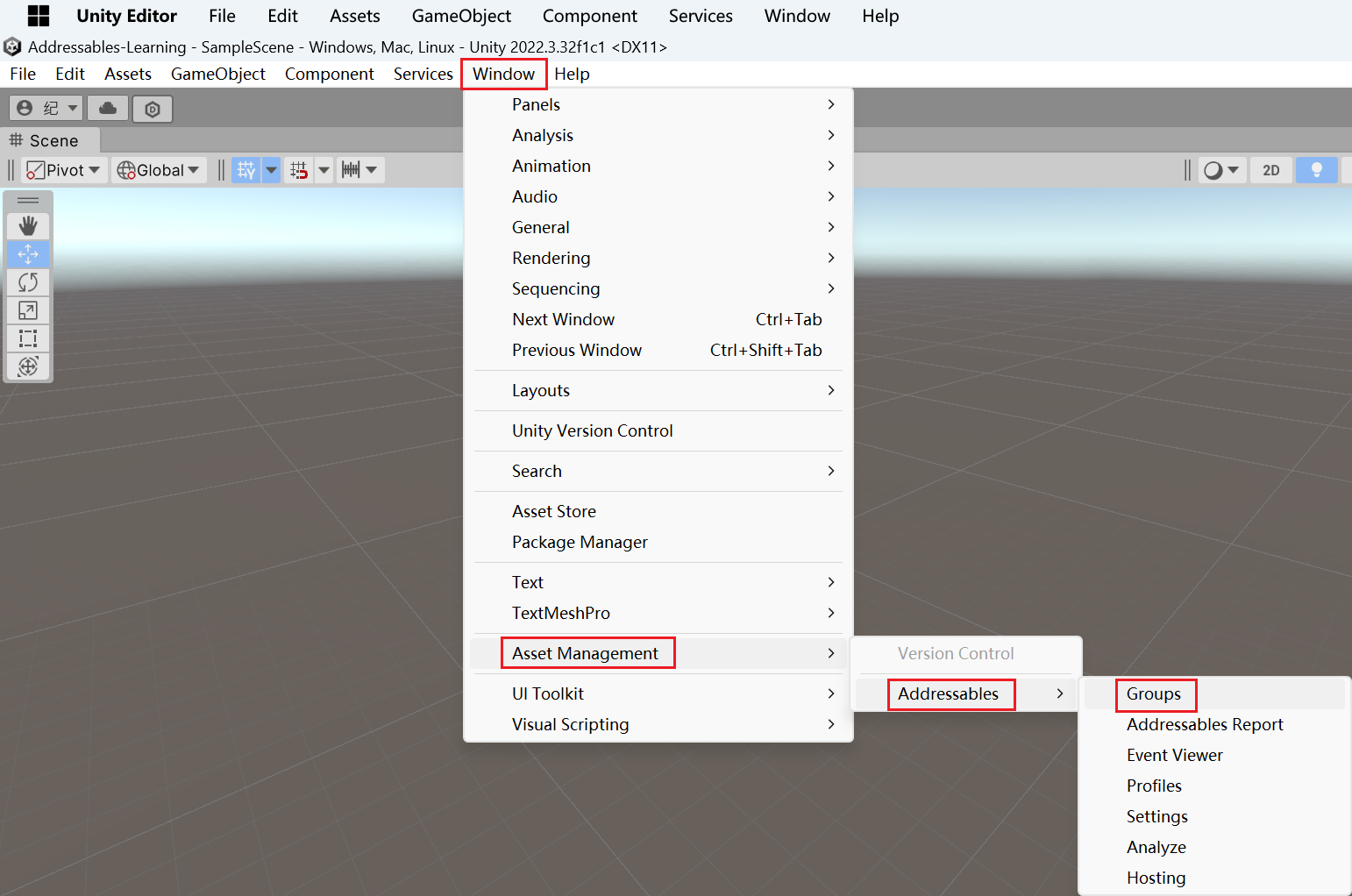Image resolution: width=1352 pixels, height=896 pixels.
Task: Expand the Search submenu
Action: [x=658, y=471]
